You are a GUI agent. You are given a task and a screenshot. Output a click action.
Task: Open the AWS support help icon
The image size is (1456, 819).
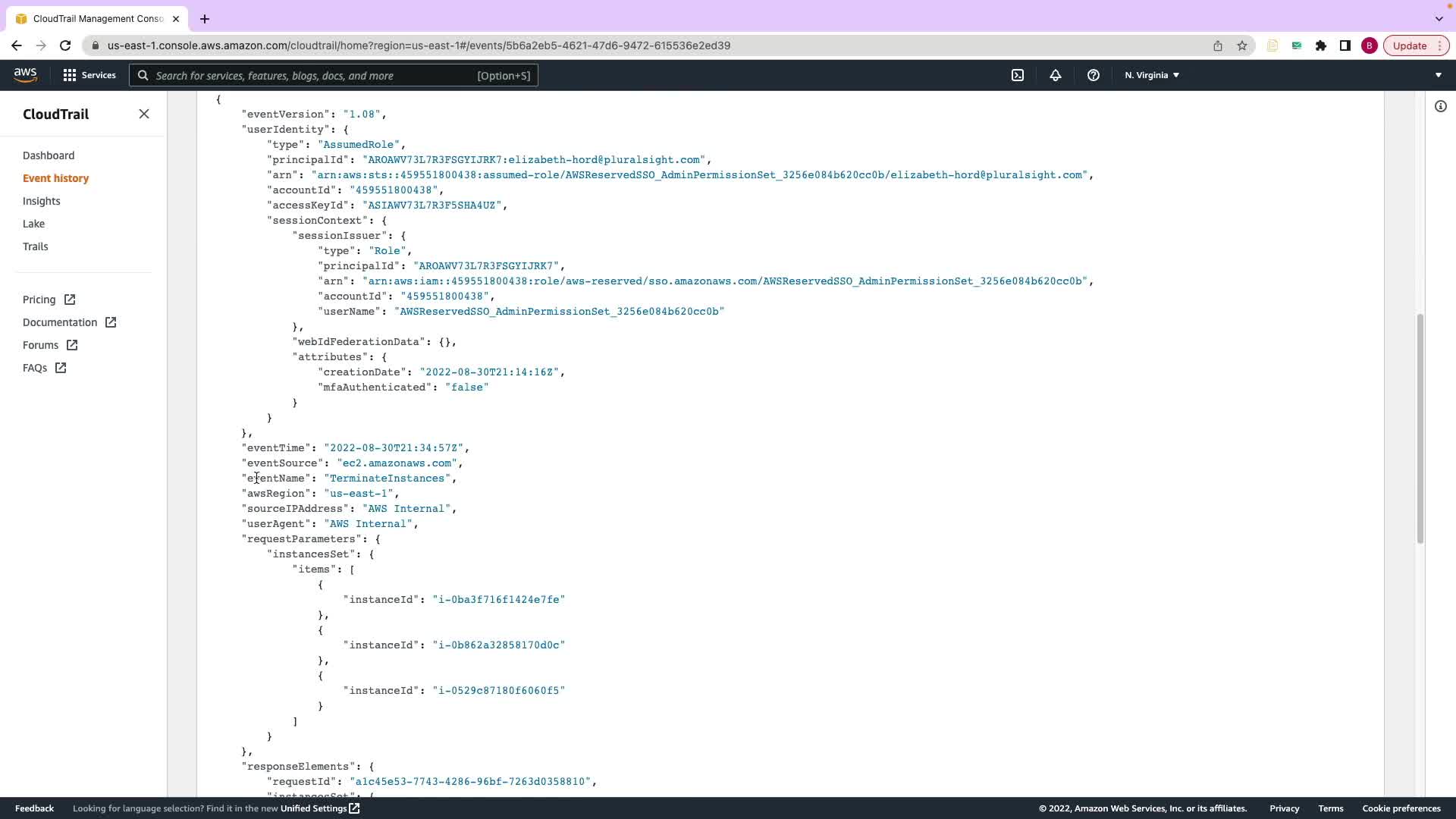1093,75
